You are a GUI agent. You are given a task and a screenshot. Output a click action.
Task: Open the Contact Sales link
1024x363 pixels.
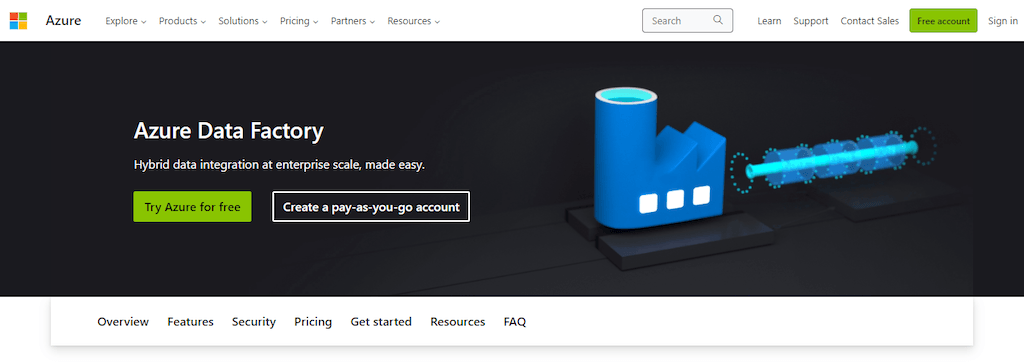869,21
